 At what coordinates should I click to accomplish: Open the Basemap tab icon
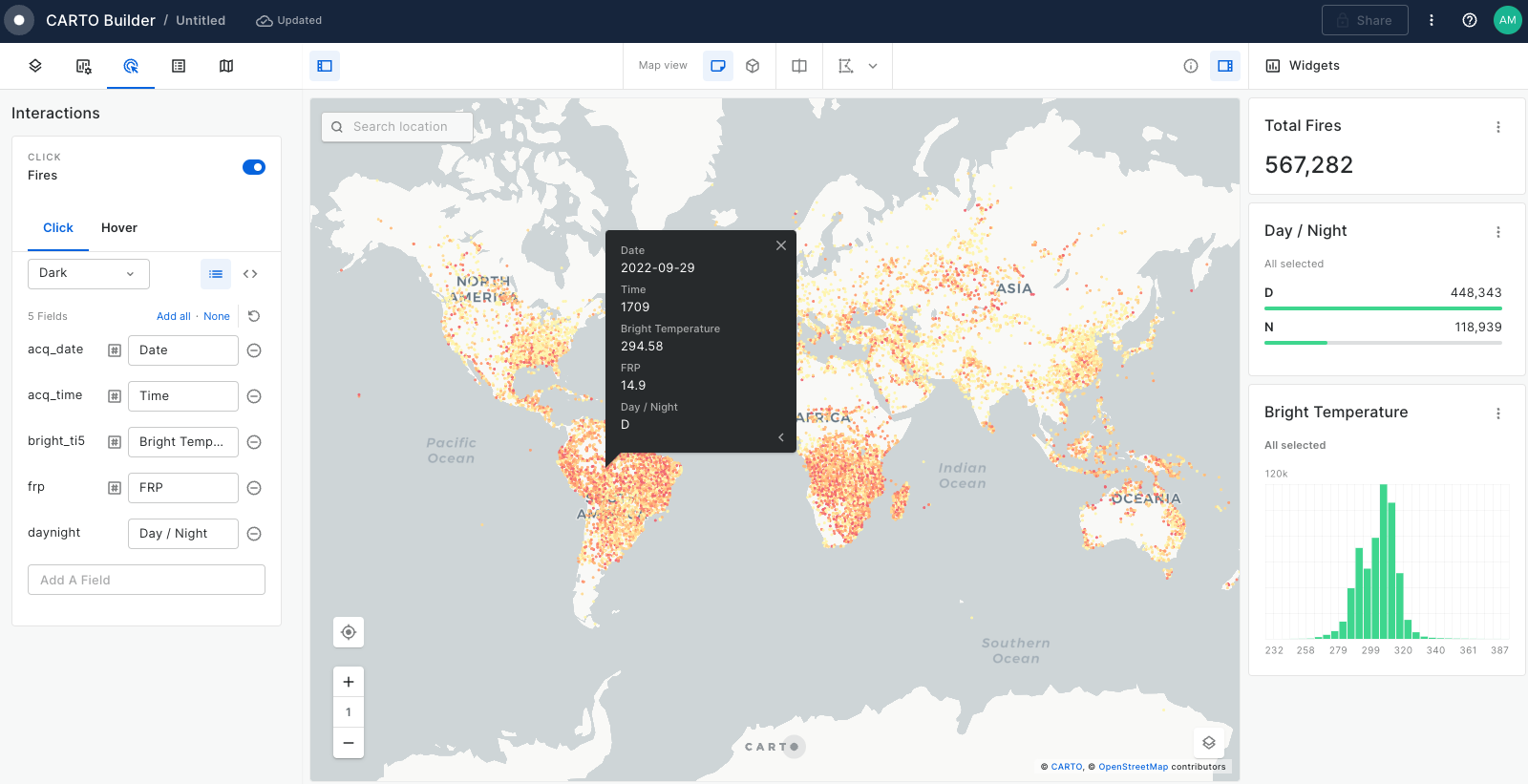(x=226, y=66)
